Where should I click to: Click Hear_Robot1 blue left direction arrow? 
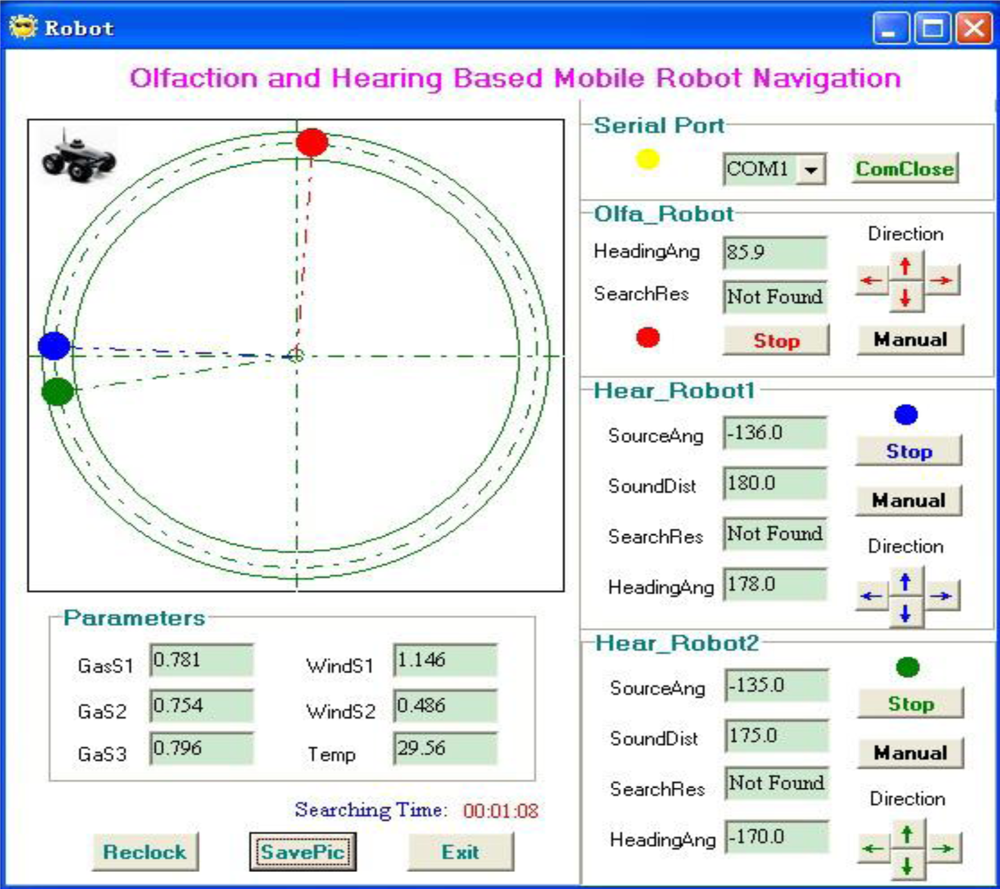(x=872, y=596)
